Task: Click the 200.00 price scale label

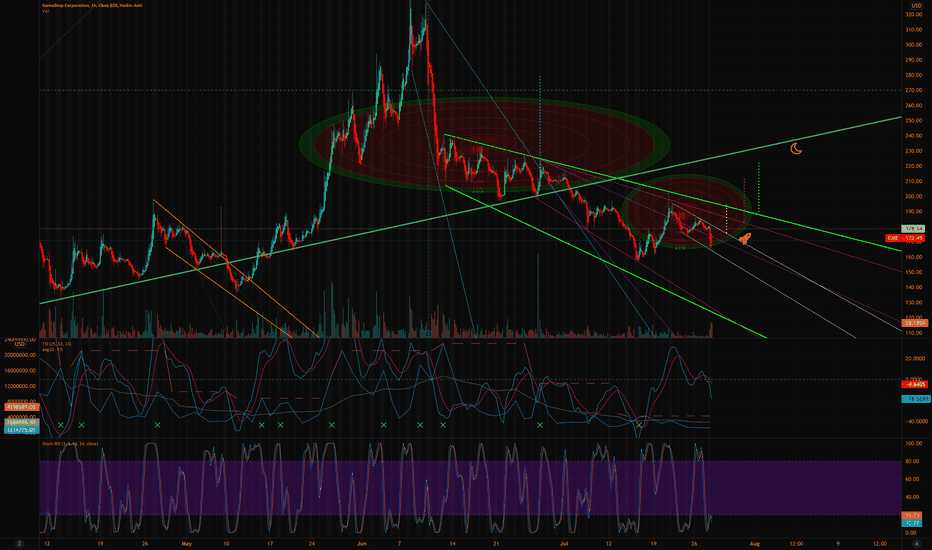Action: click(x=914, y=196)
